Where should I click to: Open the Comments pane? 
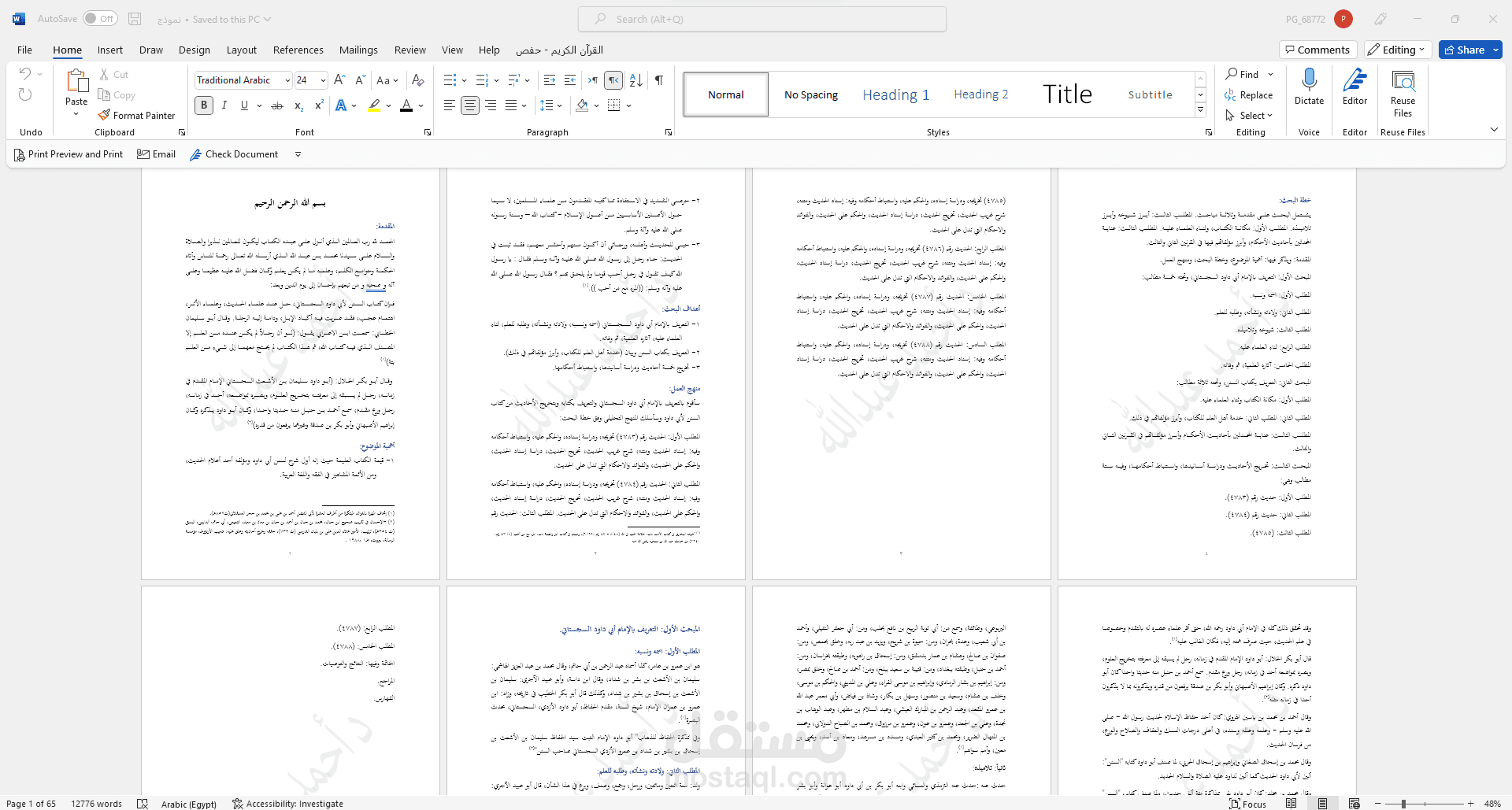pyautogui.click(x=1318, y=50)
